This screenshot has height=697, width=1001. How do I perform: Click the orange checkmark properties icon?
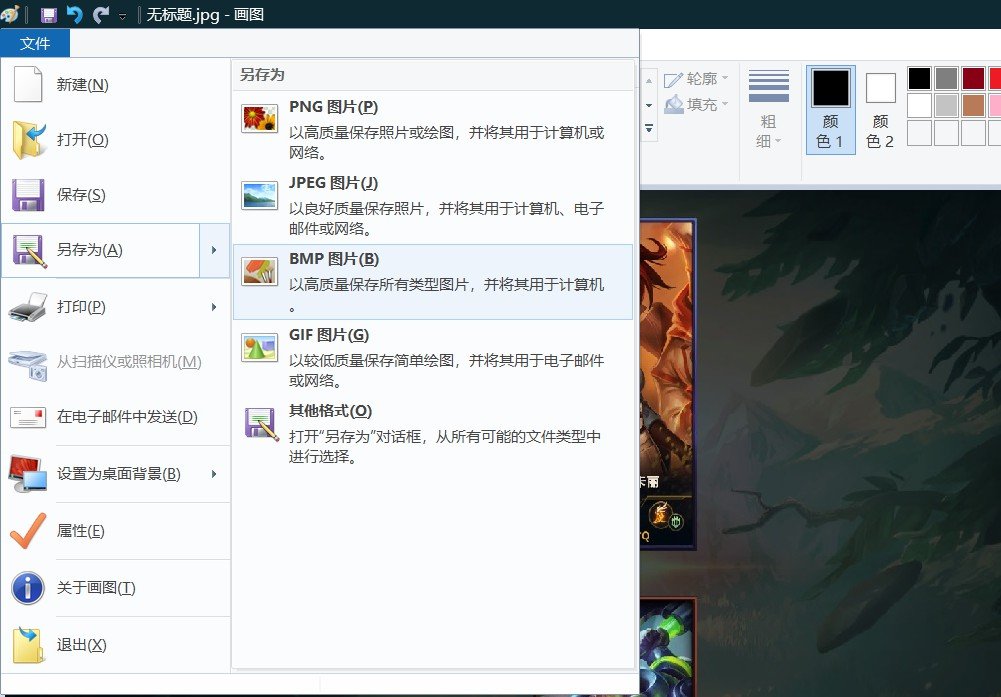[x=28, y=530]
